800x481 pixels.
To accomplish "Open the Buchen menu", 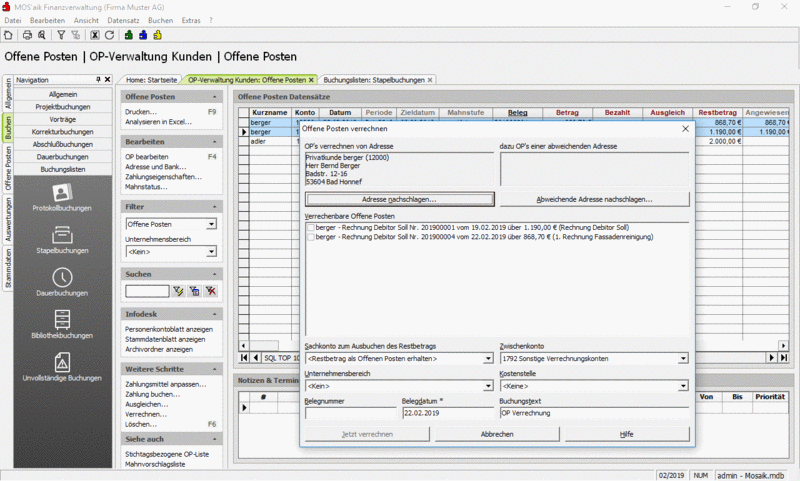I will tap(160, 20).
